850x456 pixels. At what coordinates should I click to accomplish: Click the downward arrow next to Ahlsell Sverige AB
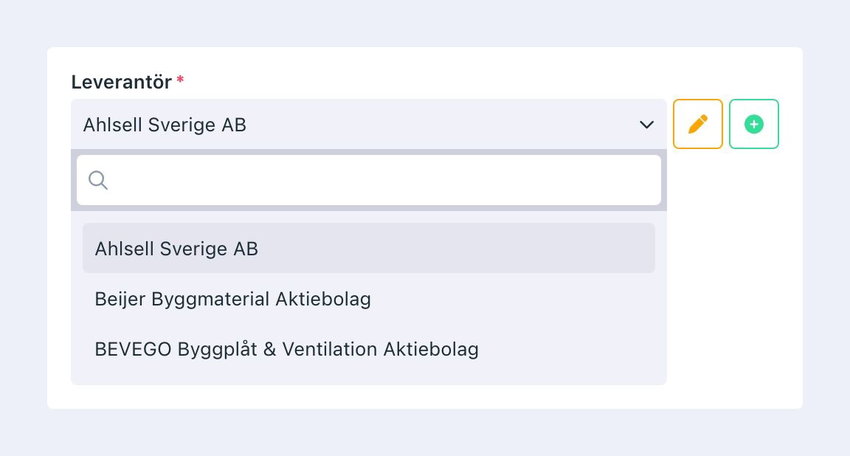click(646, 125)
